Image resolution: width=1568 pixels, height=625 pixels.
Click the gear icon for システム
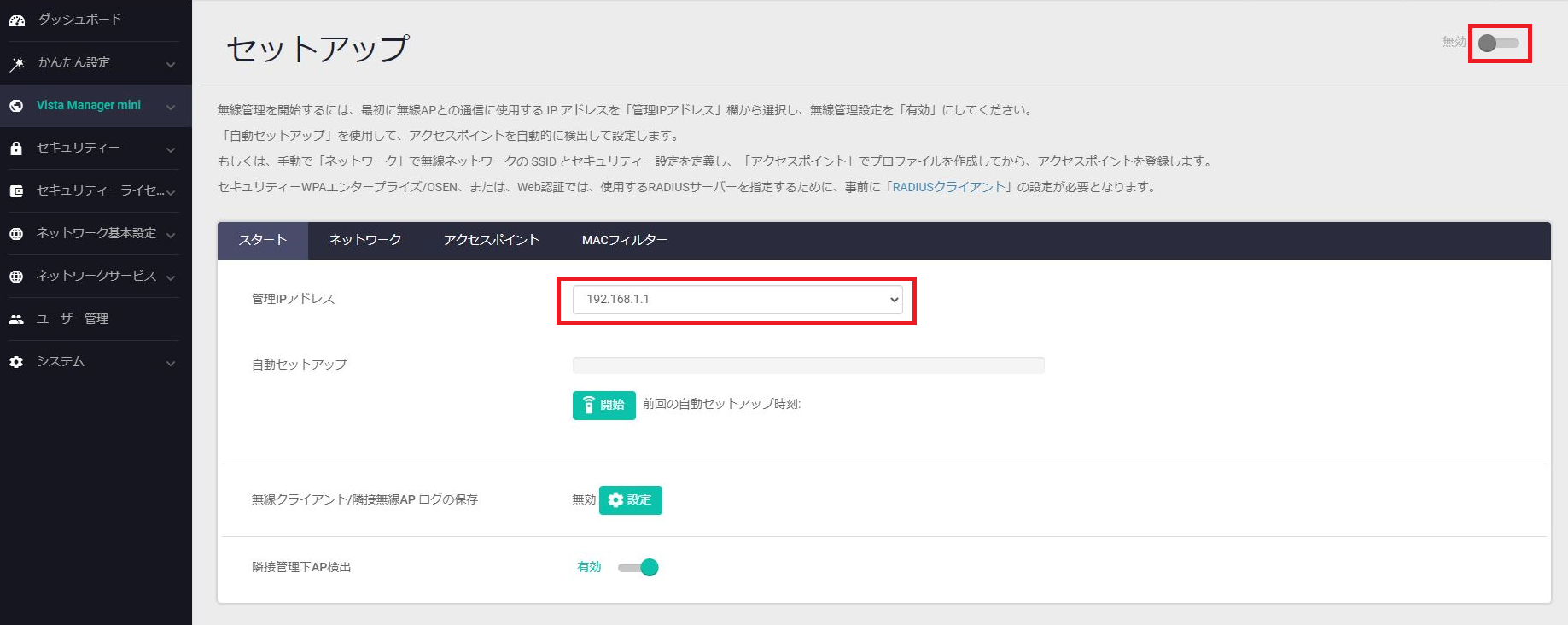pos(16,362)
